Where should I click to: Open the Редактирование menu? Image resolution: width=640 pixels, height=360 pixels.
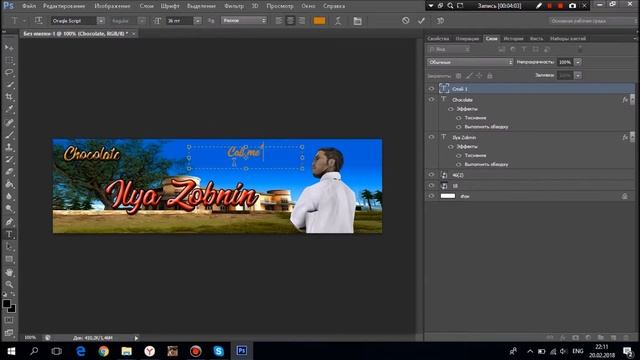(64, 6)
